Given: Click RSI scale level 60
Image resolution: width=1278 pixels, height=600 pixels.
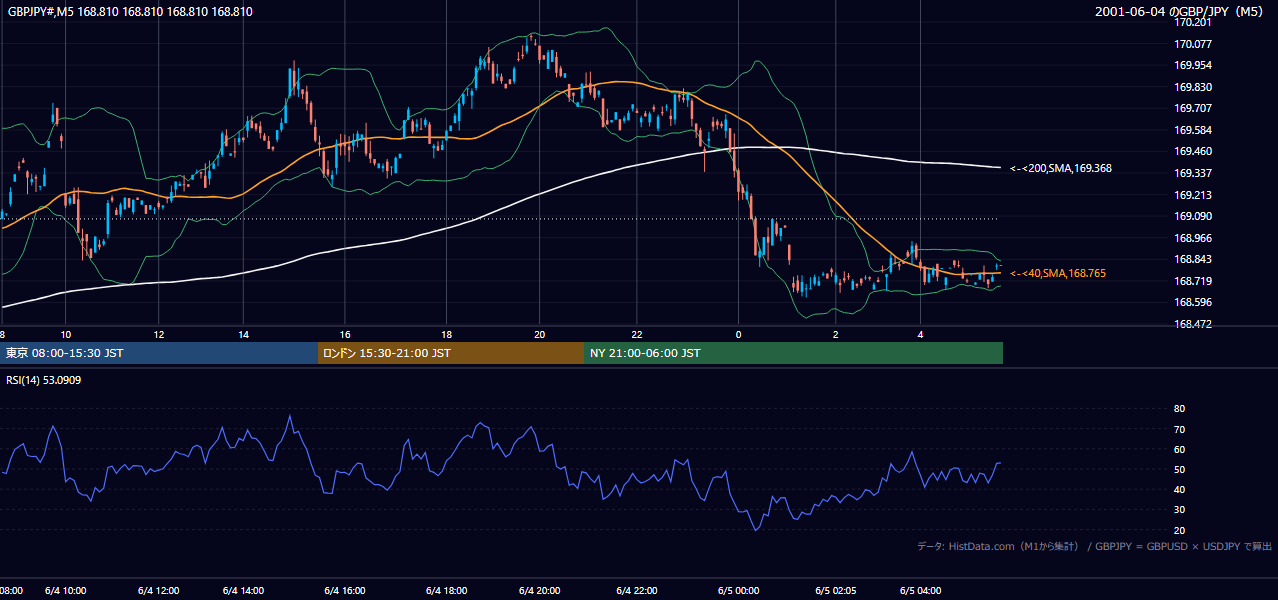Looking at the screenshot, I should [x=1179, y=449].
